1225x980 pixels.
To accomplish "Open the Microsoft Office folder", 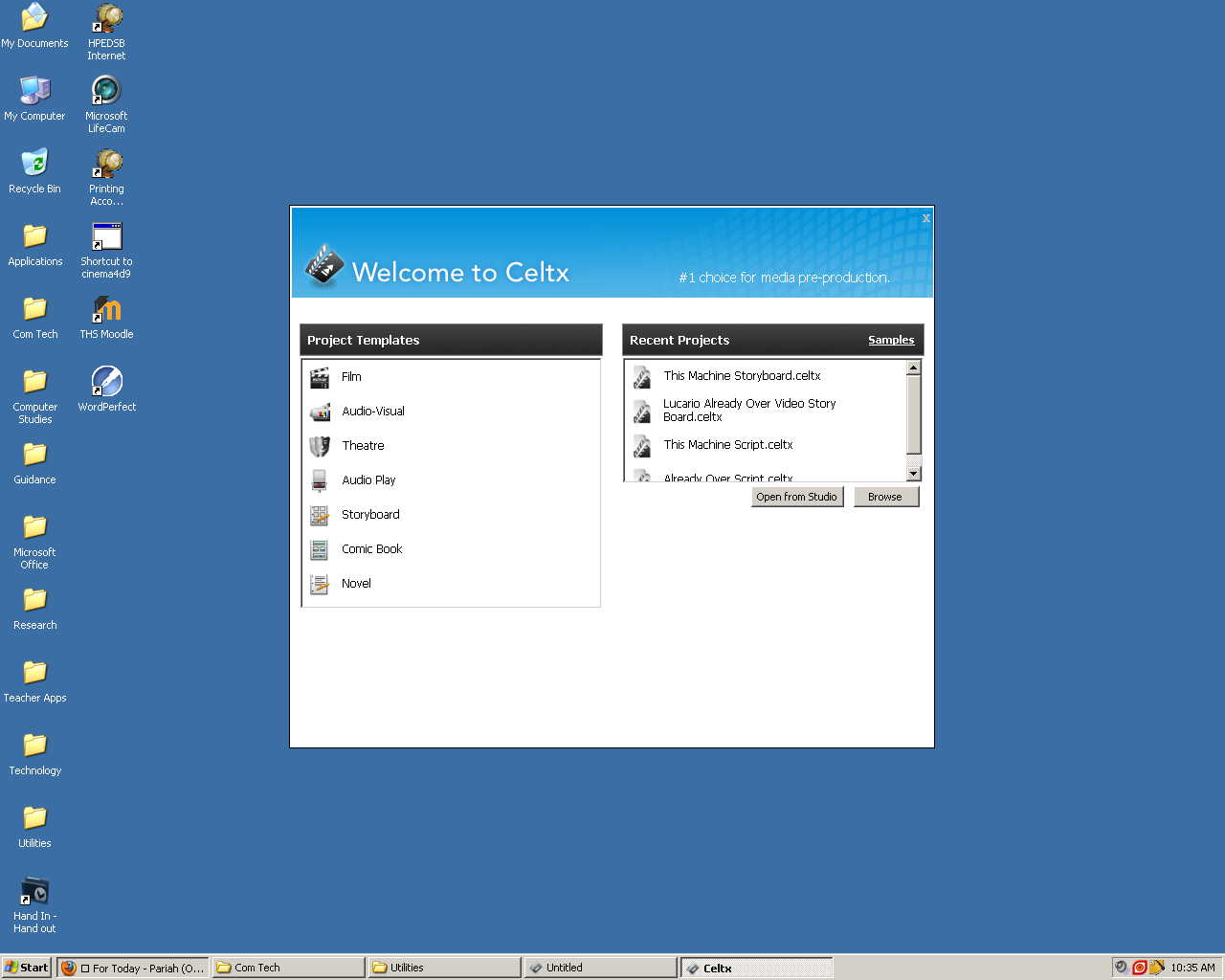I will tap(34, 526).
